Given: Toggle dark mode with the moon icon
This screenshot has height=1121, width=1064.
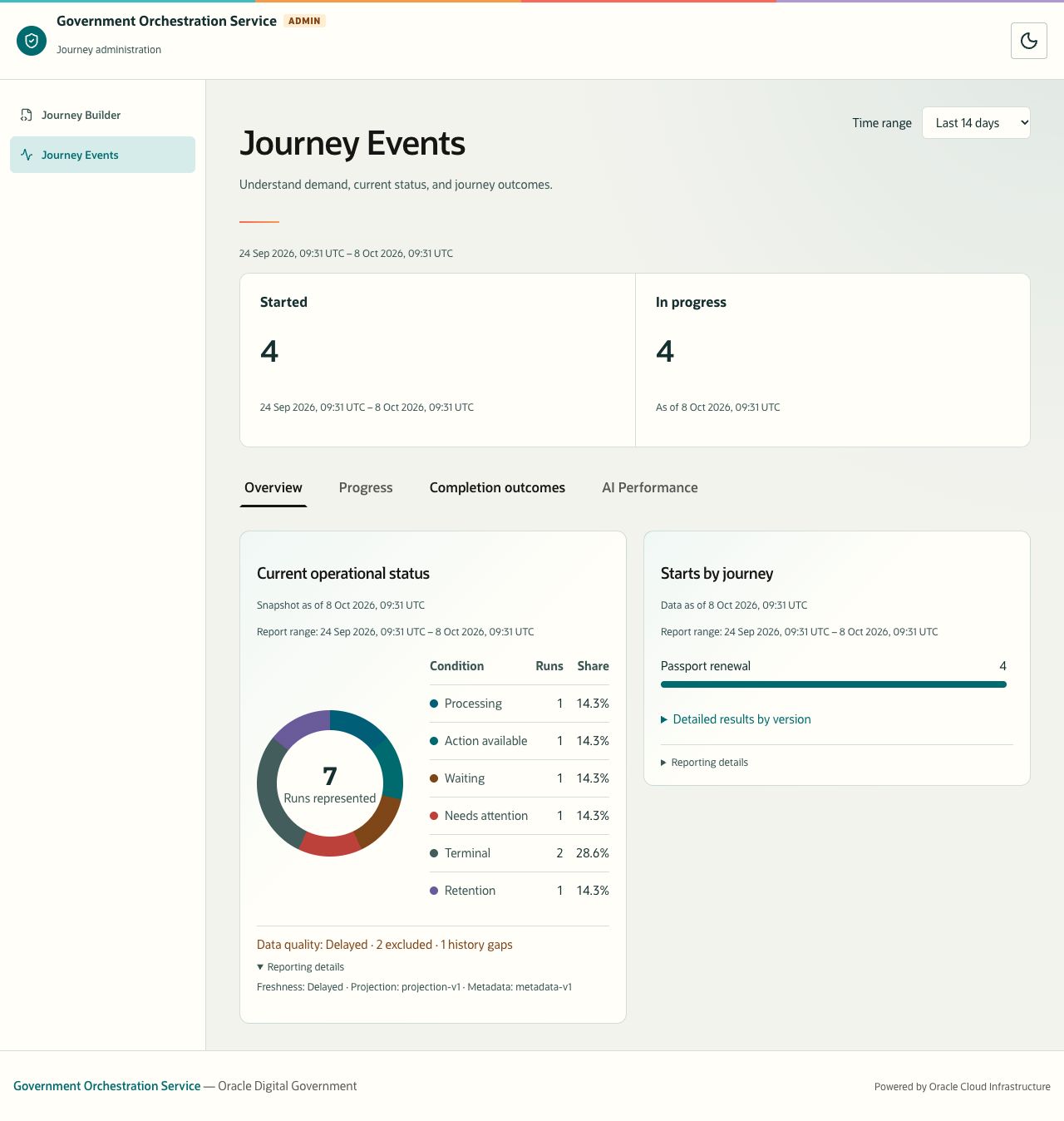Looking at the screenshot, I should 1028,41.
